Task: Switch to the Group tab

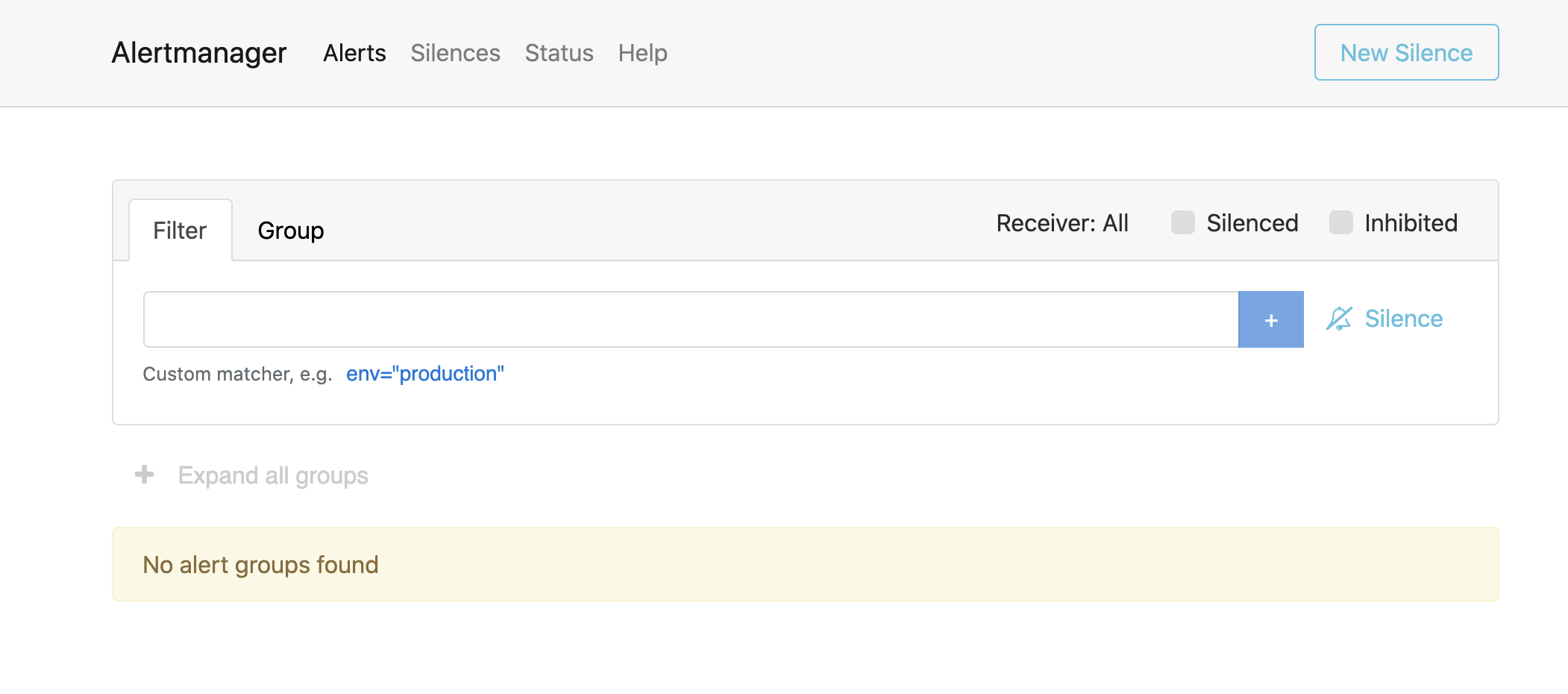Action: click(x=290, y=230)
